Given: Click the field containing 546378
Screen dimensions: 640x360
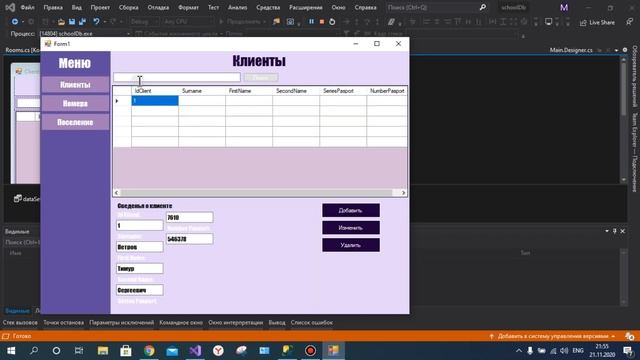Looking at the screenshot, I should click(x=189, y=239).
